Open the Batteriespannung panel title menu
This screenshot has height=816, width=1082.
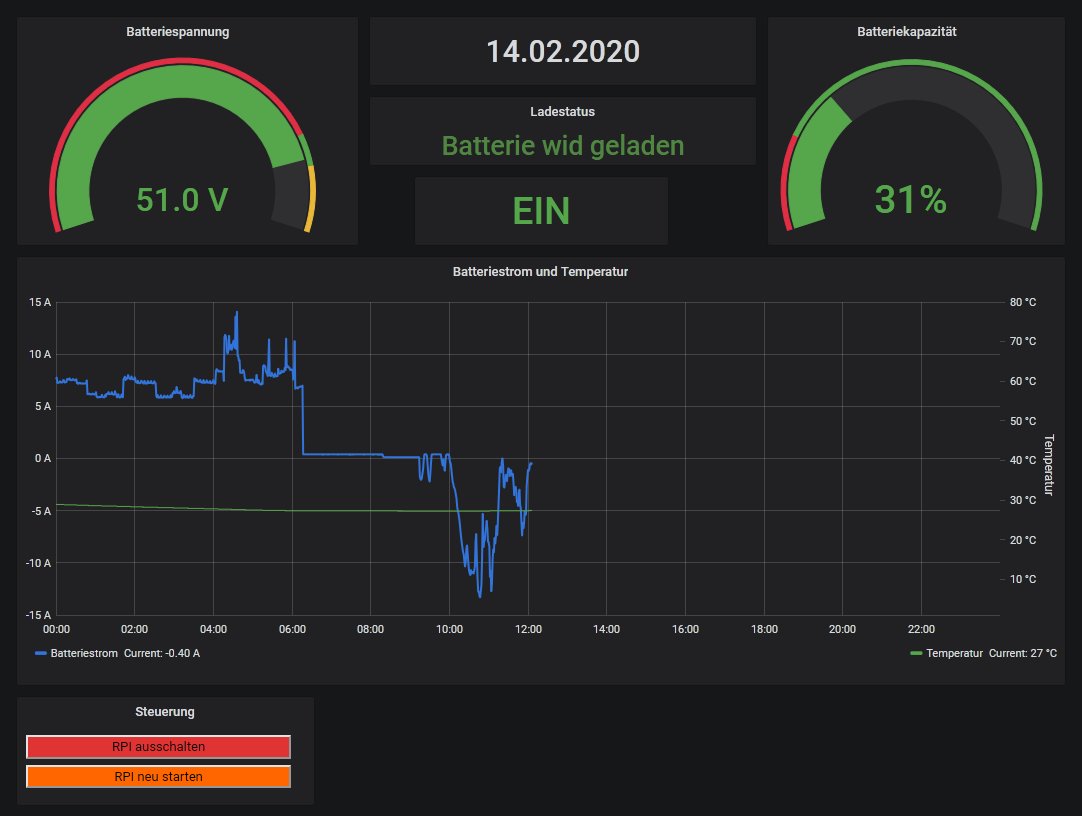(177, 32)
